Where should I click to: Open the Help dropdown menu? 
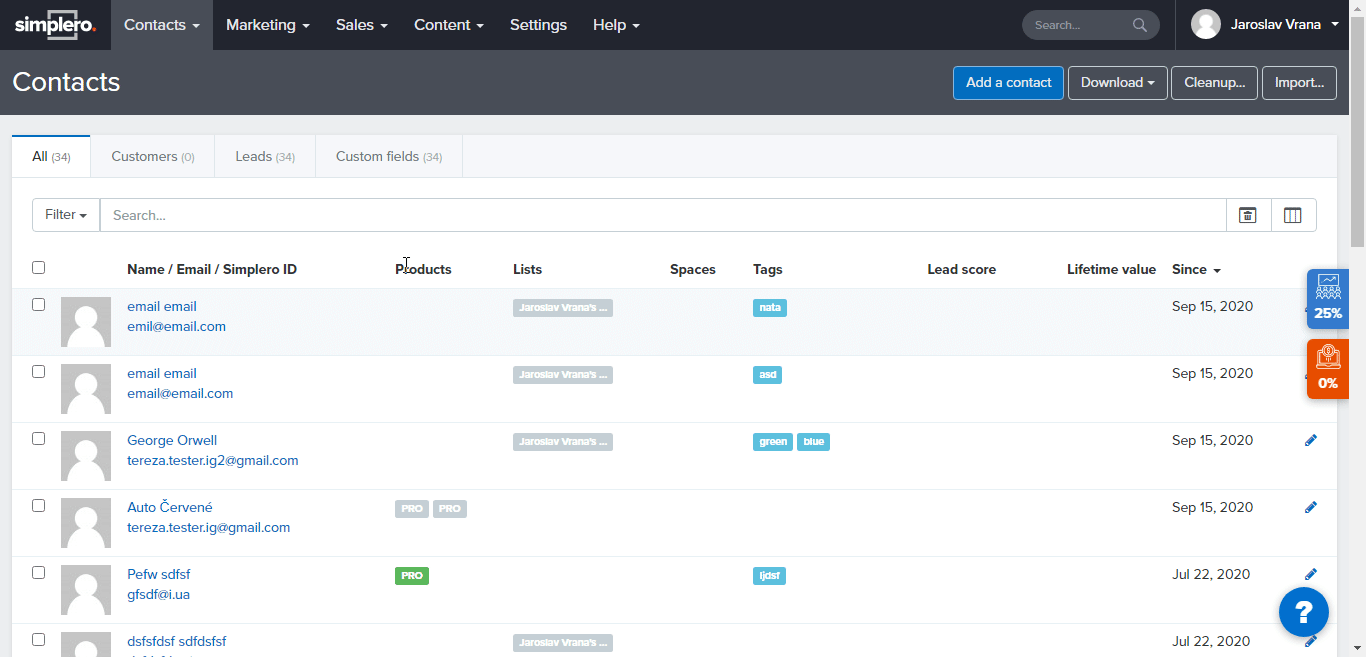pos(616,25)
